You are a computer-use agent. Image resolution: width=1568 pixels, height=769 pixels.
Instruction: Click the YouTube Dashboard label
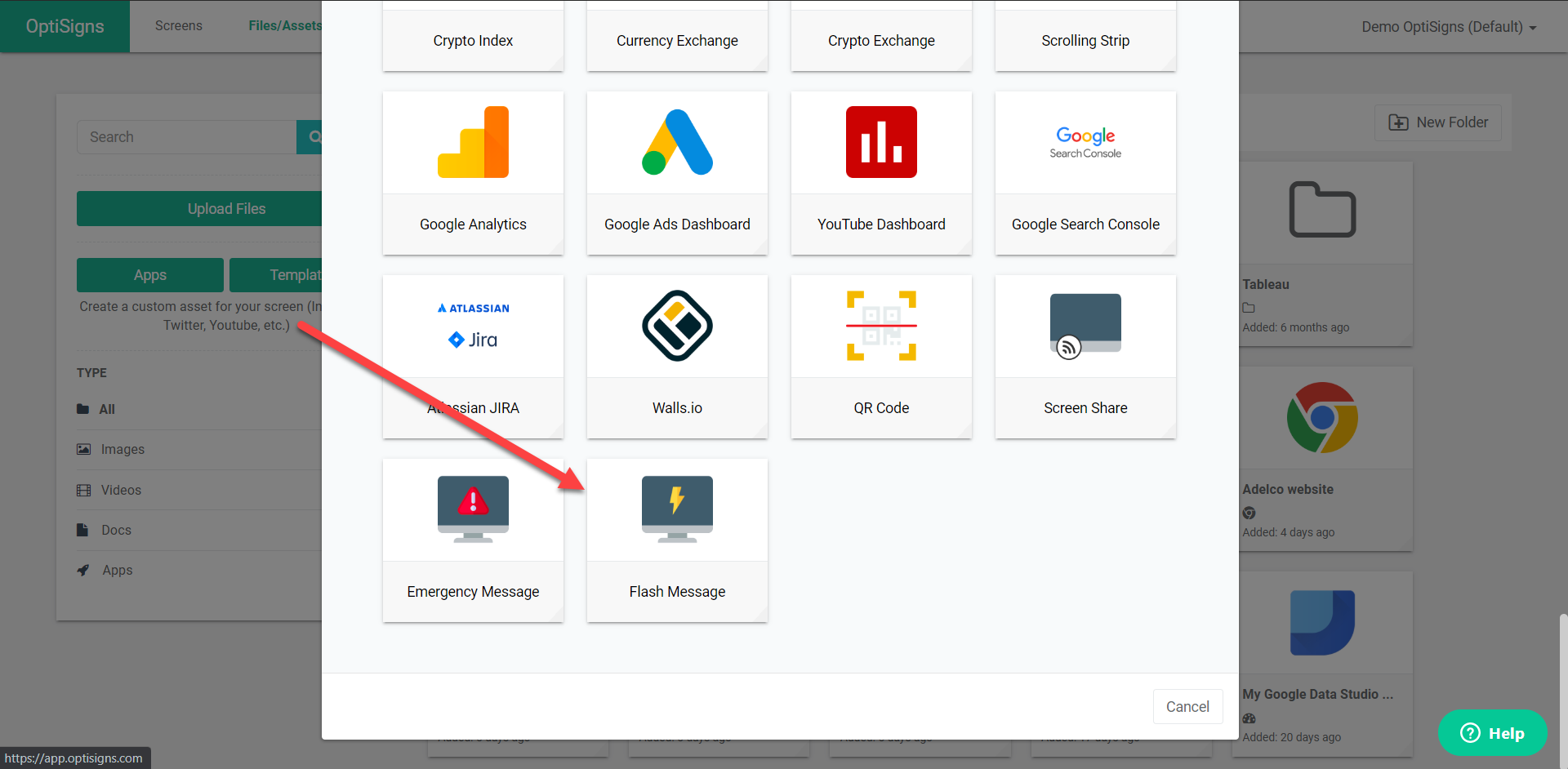881,224
